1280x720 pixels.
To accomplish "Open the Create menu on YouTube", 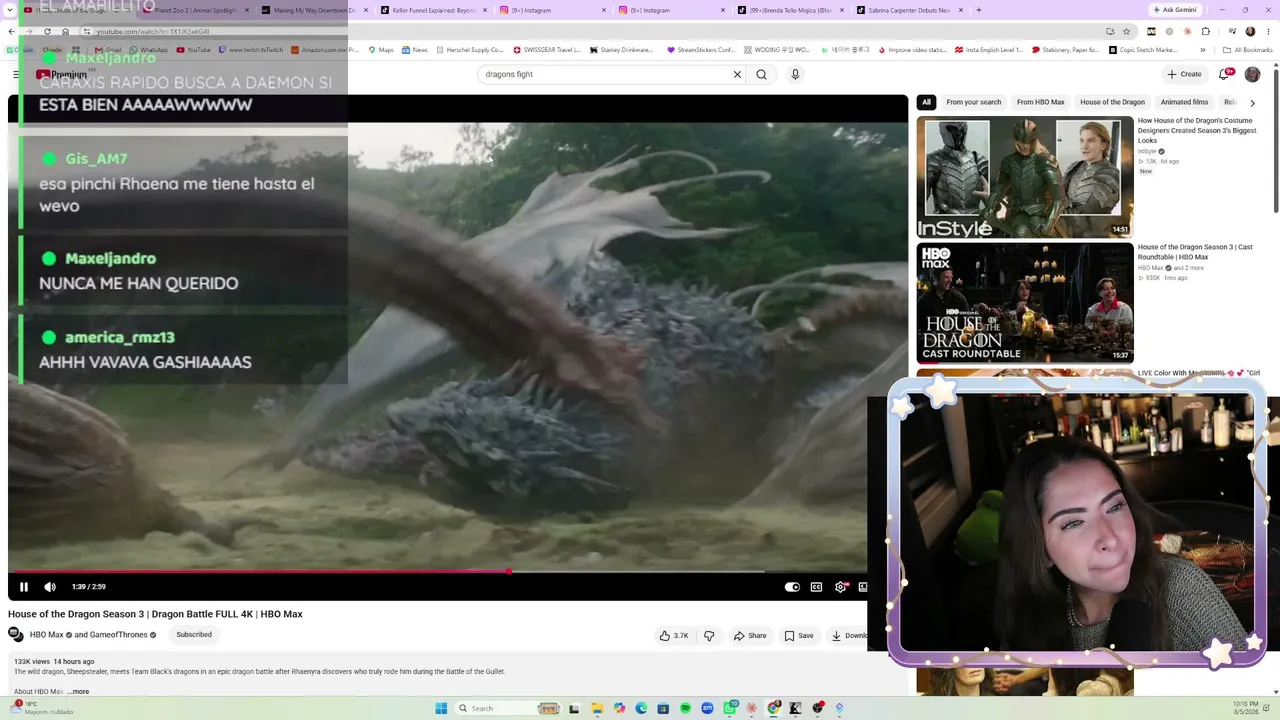I will (x=1184, y=74).
